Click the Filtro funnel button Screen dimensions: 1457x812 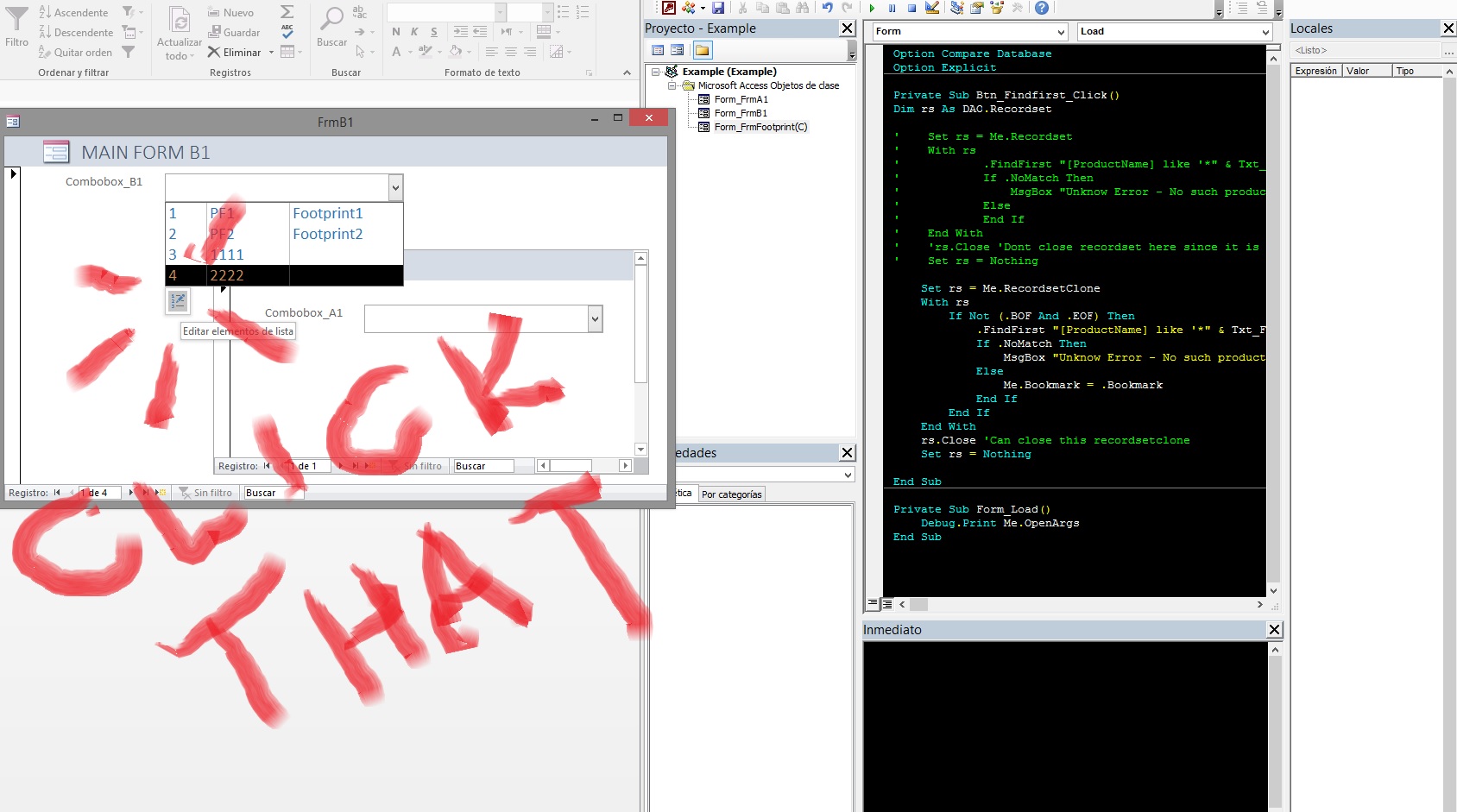pyautogui.click(x=16, y=26)
